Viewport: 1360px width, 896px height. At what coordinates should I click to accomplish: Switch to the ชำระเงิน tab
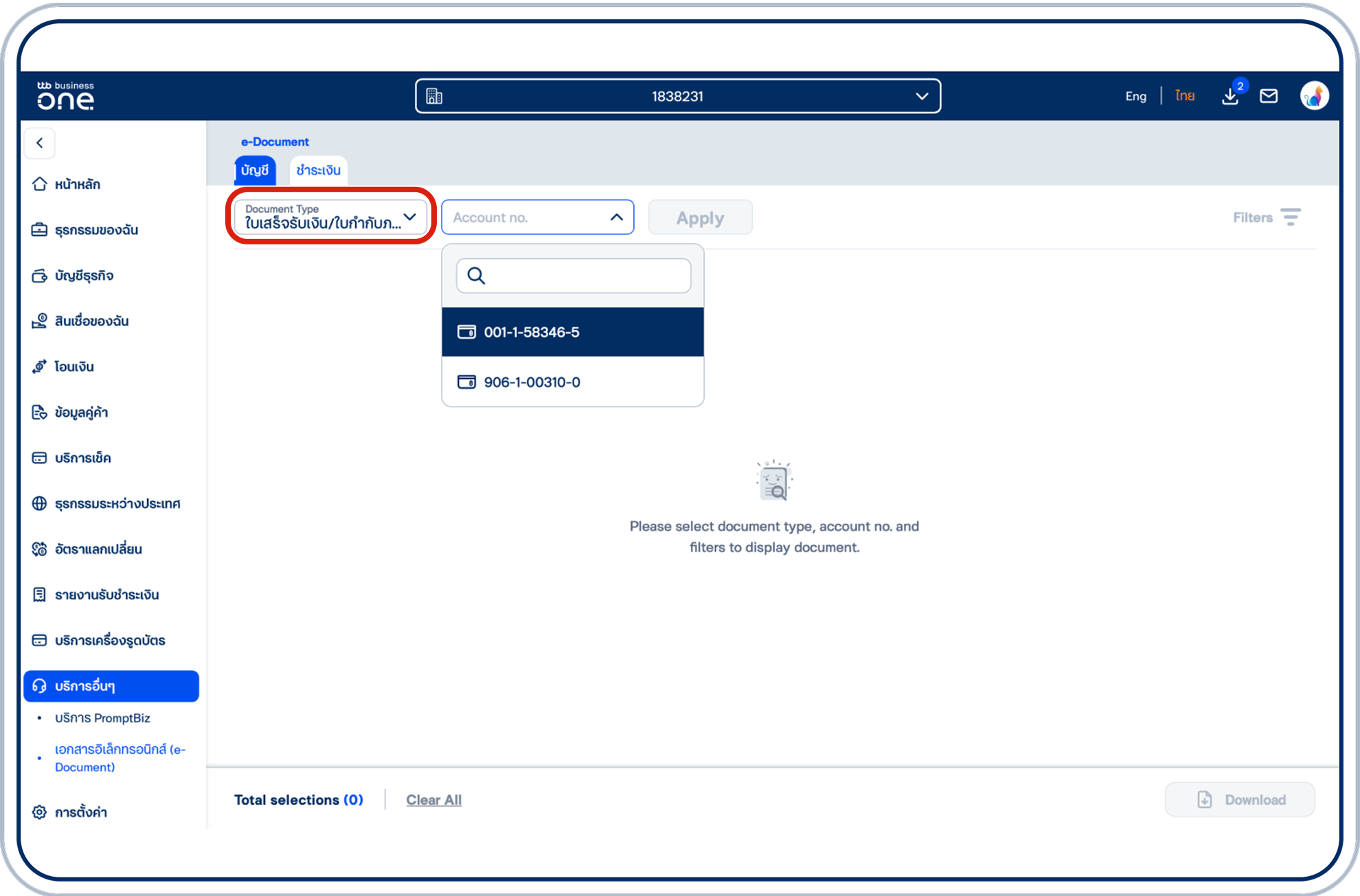pyautogui.click(x=318, y=170)
